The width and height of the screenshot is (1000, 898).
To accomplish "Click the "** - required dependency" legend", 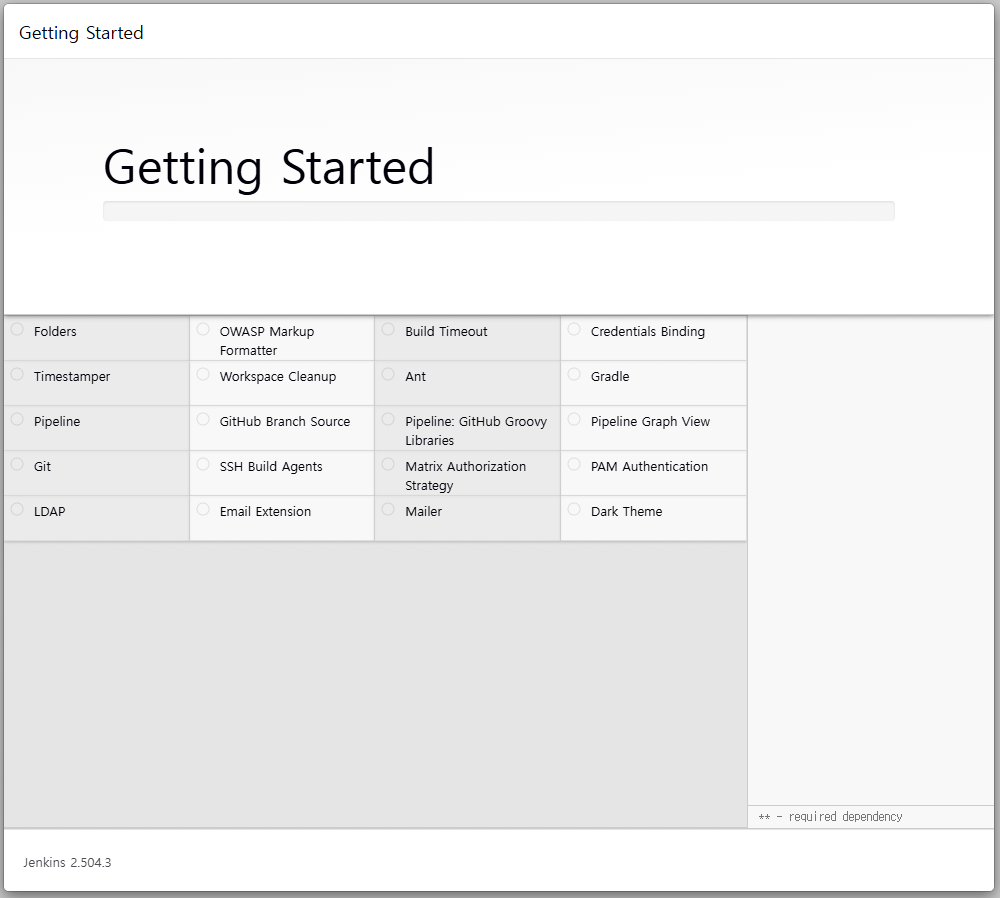I will (830, 817).
